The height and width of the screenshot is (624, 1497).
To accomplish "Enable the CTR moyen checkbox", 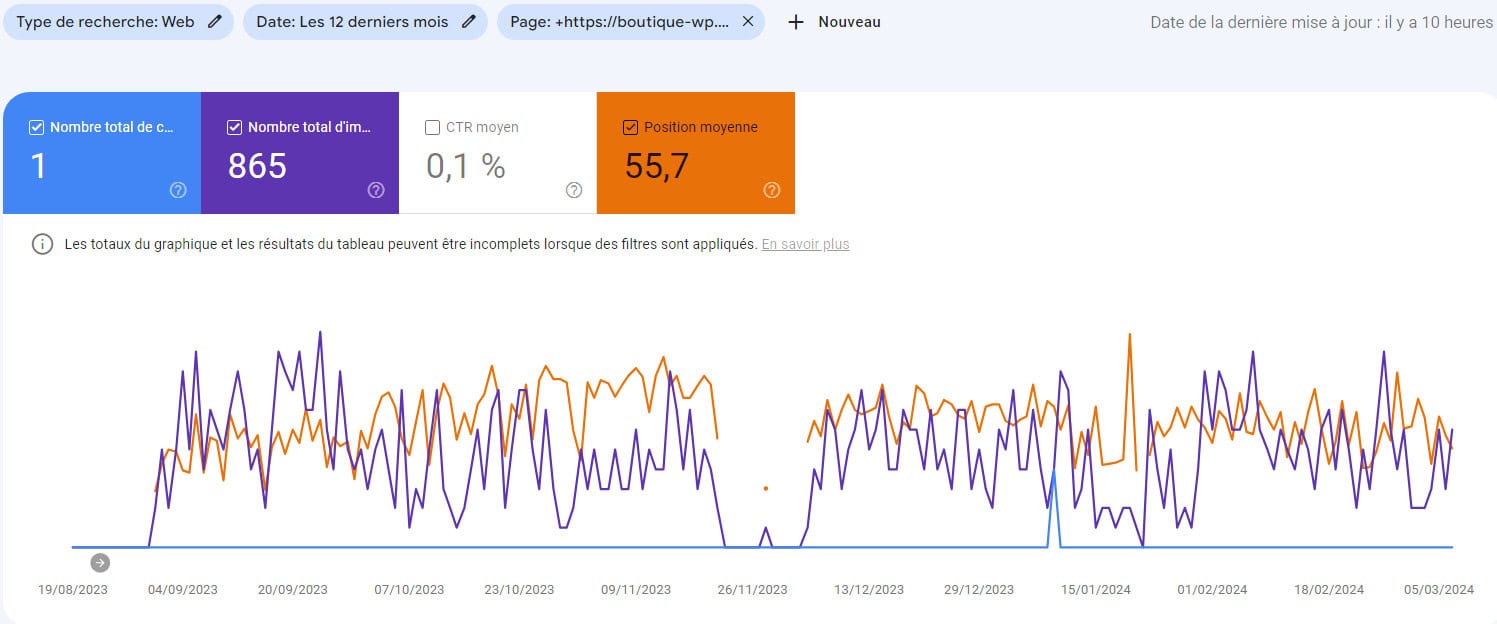I will 433,127.
